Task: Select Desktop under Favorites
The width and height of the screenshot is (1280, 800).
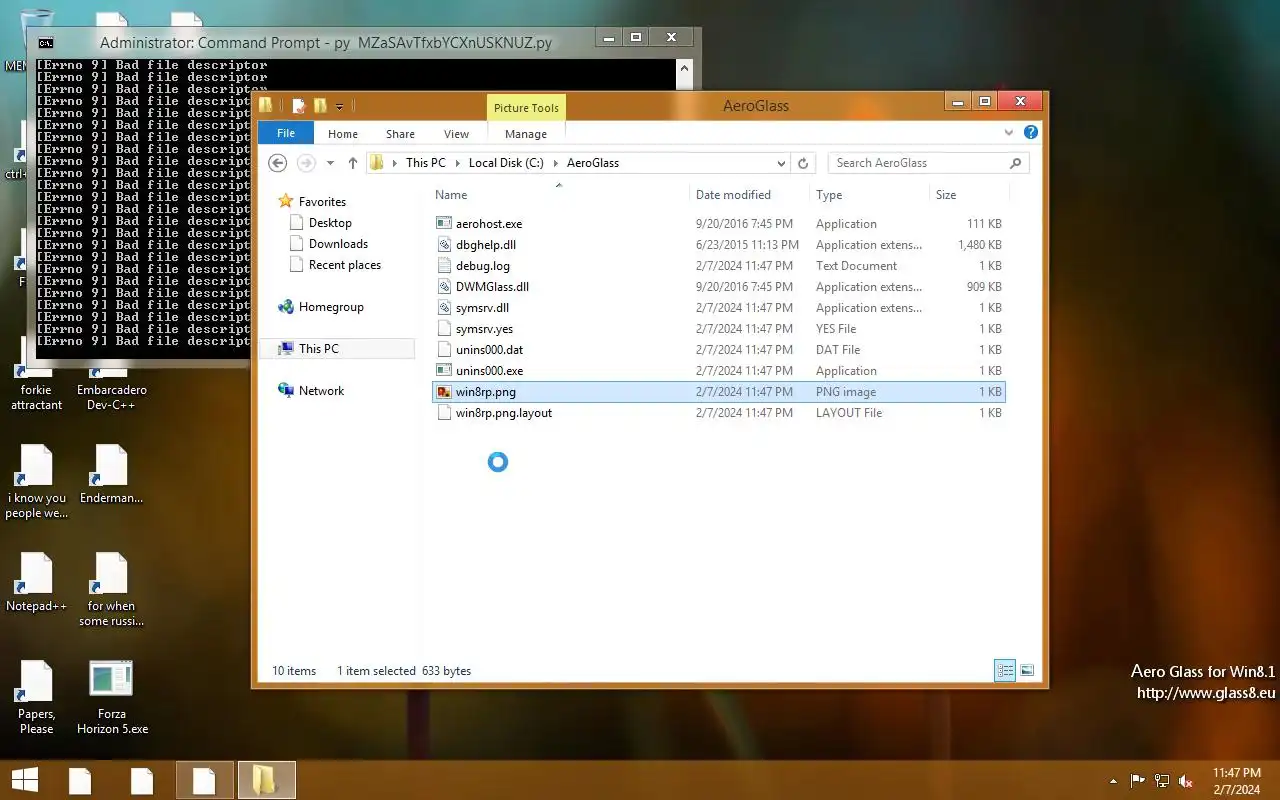Action: click(x=330, y=223)
